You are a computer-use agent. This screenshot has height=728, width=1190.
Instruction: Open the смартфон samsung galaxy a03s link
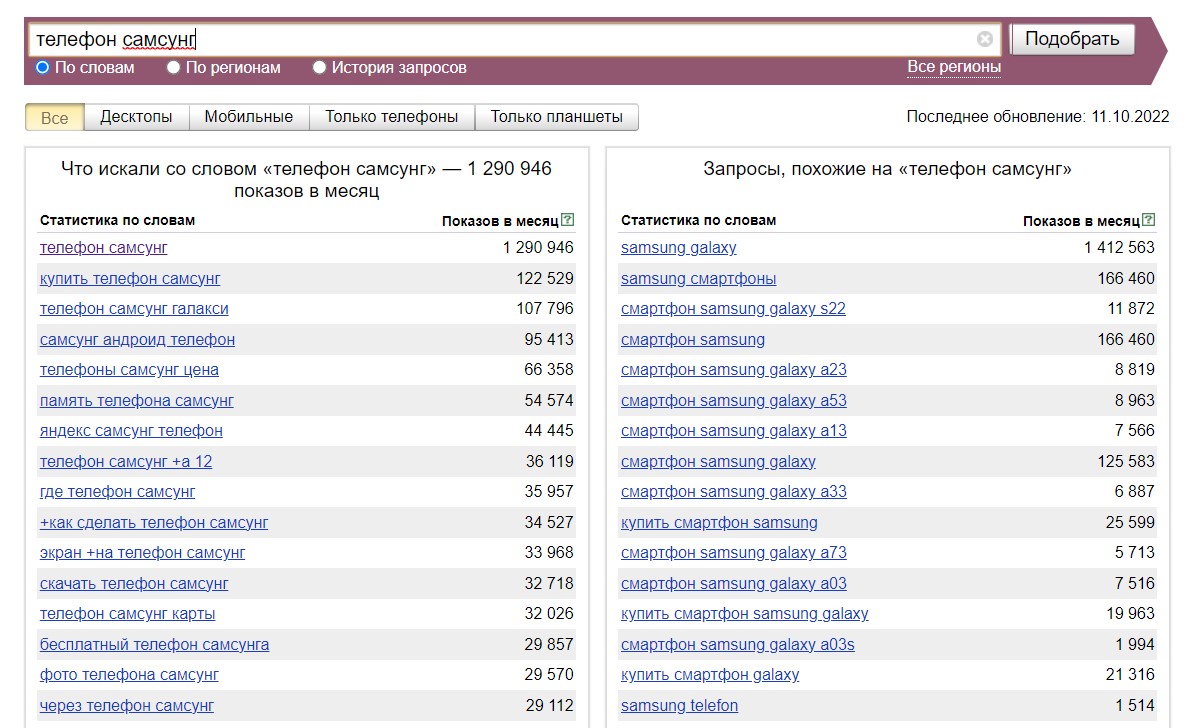click(x=738, y=644)
